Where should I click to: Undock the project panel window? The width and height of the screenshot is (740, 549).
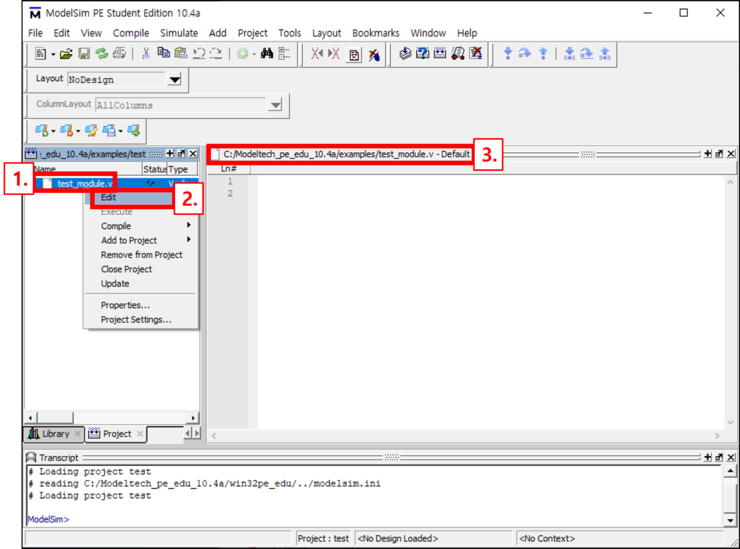click(181, 153)
